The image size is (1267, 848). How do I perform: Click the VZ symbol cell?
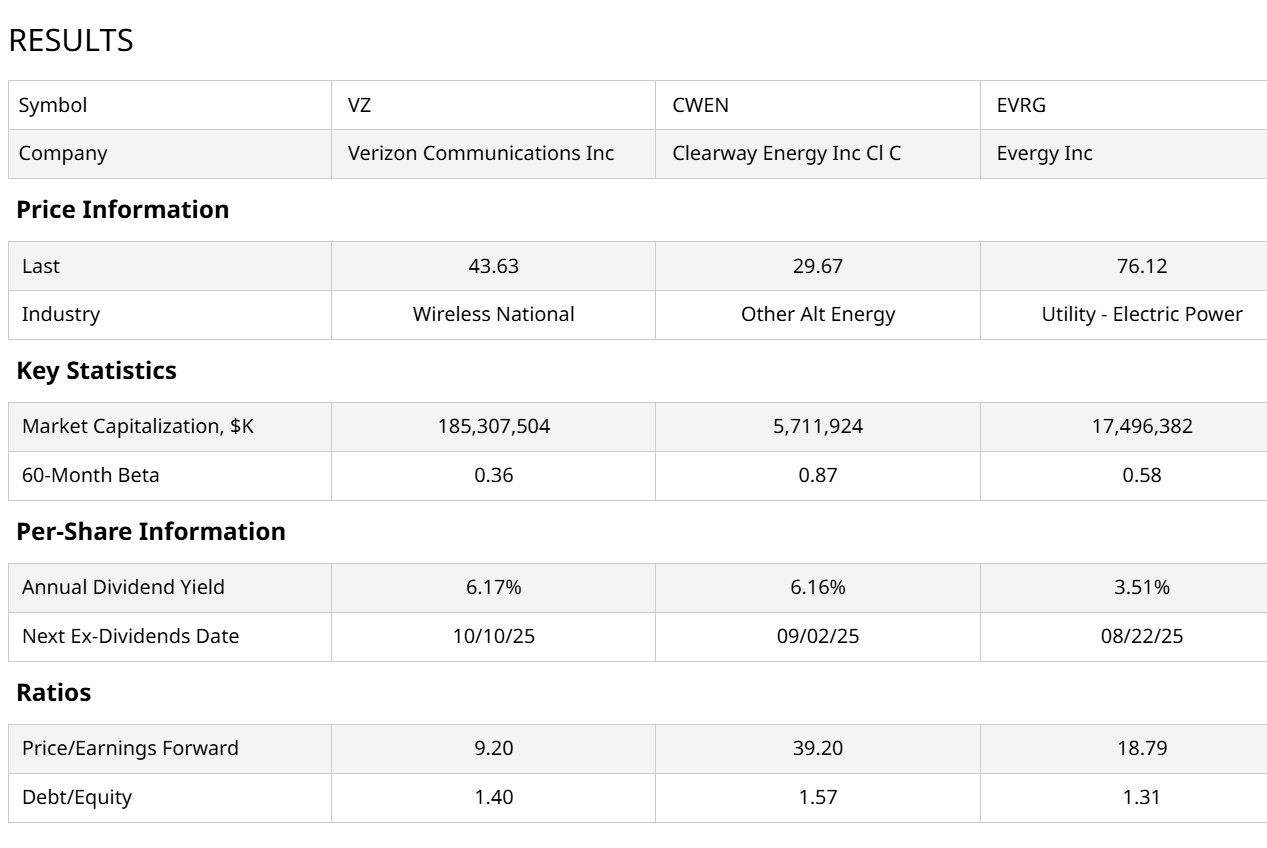coord(359,105)
